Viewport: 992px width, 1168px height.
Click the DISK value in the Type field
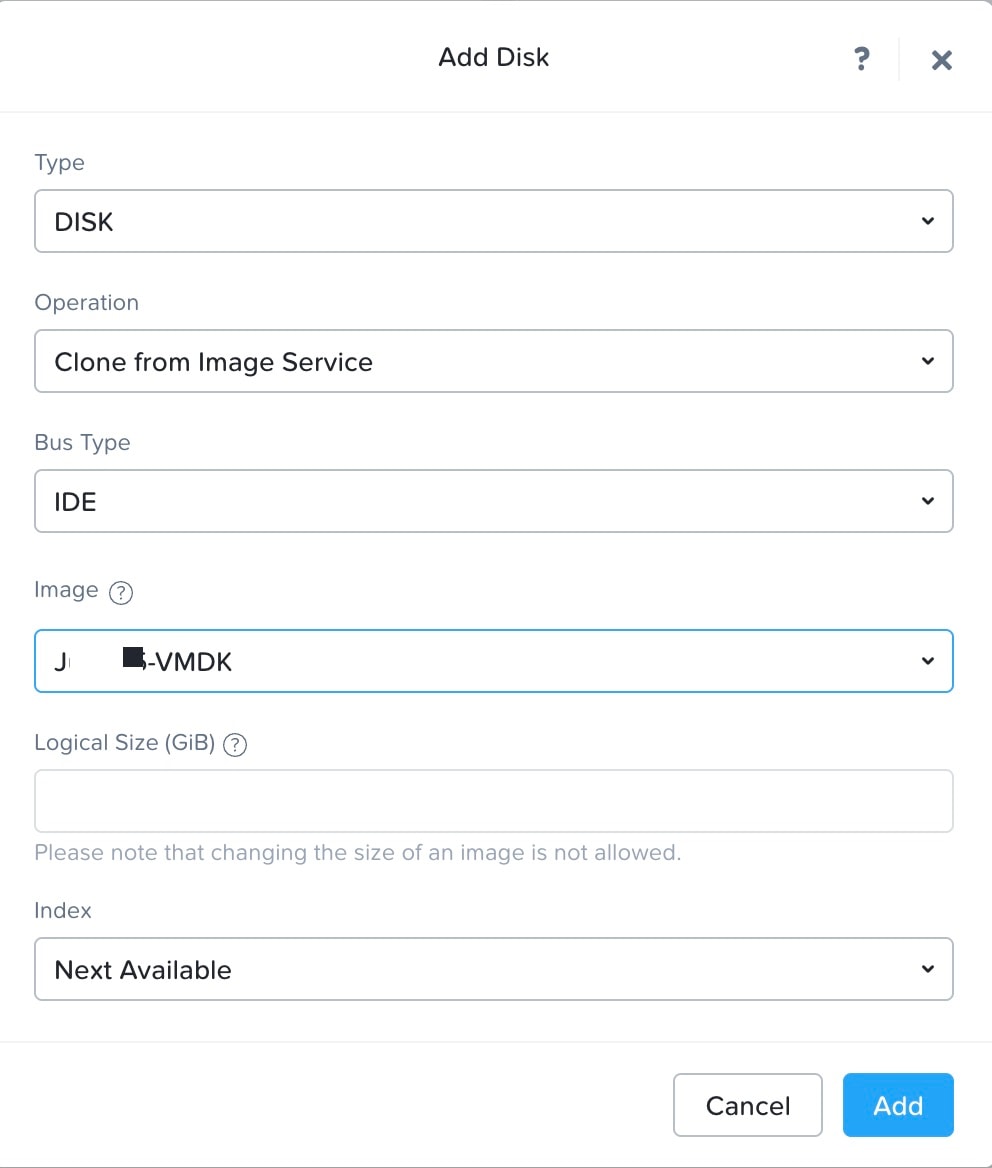point(83,221)
